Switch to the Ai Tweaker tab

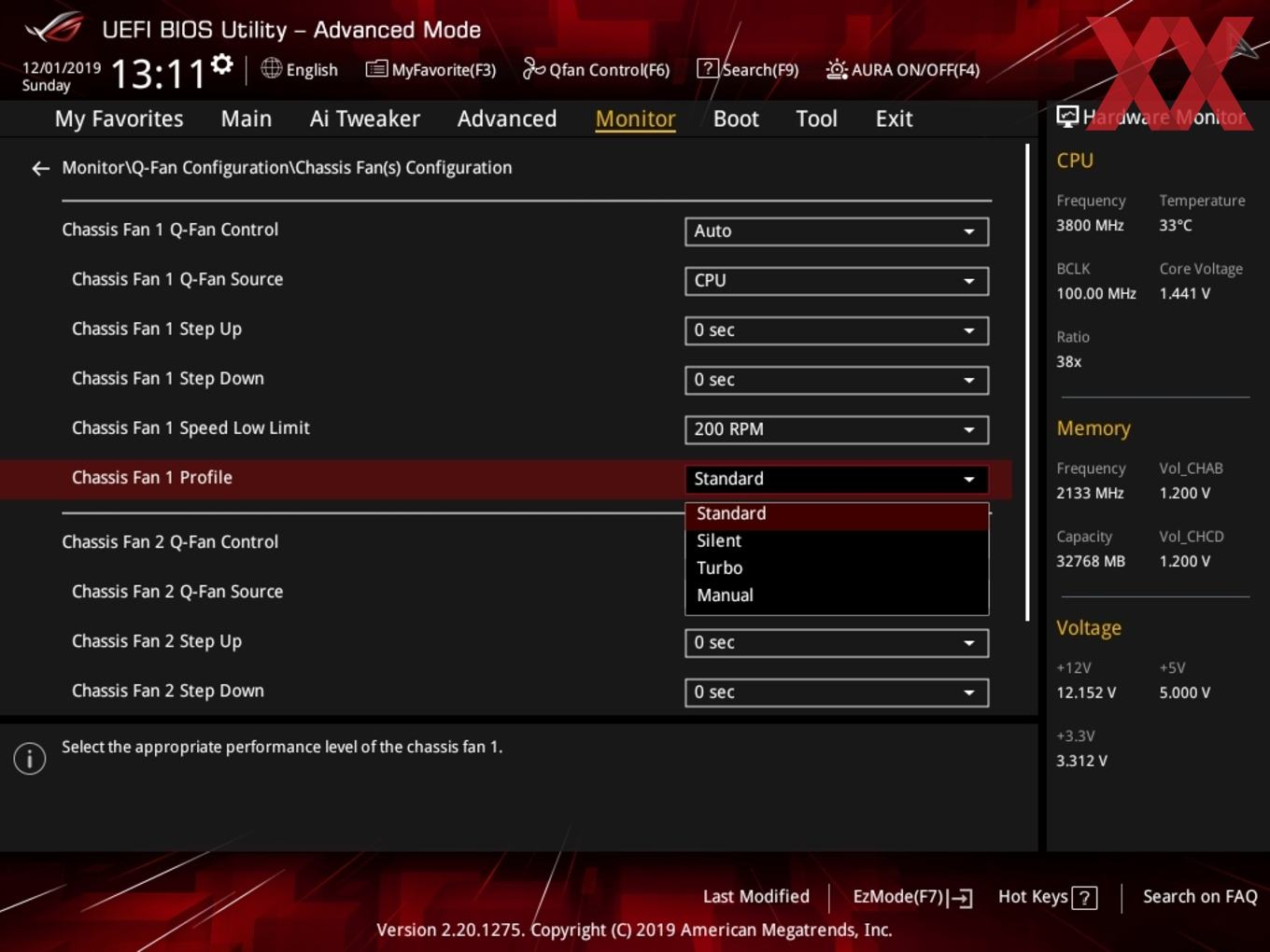click(365, 119)
